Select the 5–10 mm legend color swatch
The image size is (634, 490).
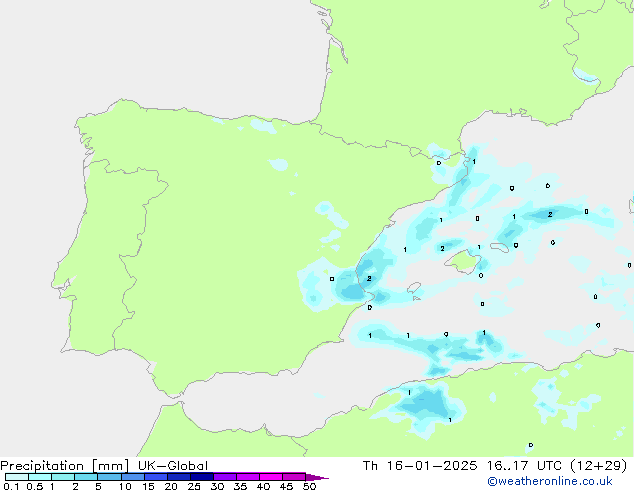(x=109, y=477)
